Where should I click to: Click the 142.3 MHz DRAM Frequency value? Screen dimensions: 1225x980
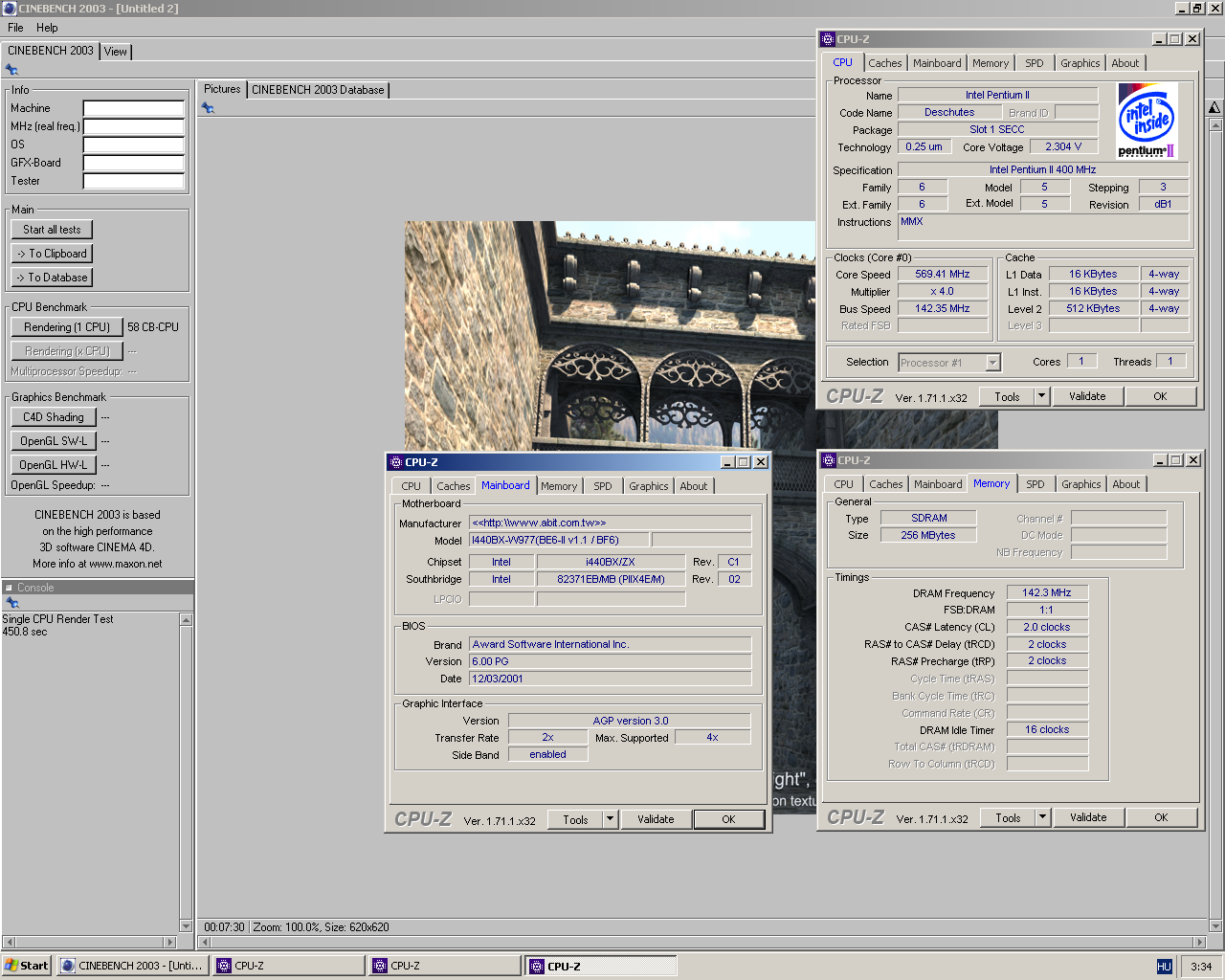click(1047, 592)
